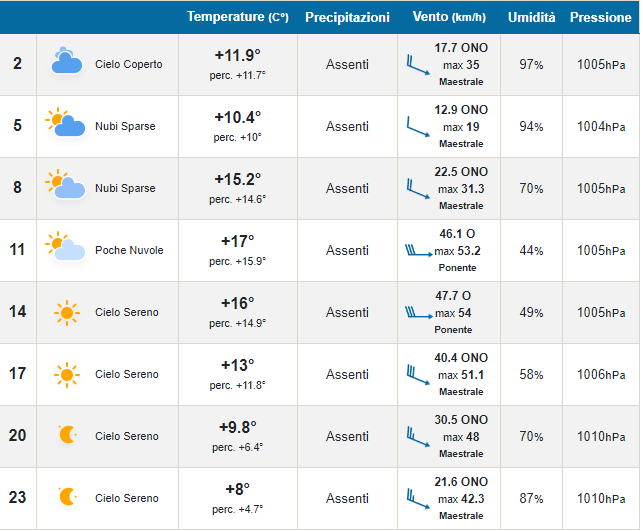Click the Umidità column header
The height and width of the screenshot is (531, 643).
pyautogui.click(x=531, y=17)
